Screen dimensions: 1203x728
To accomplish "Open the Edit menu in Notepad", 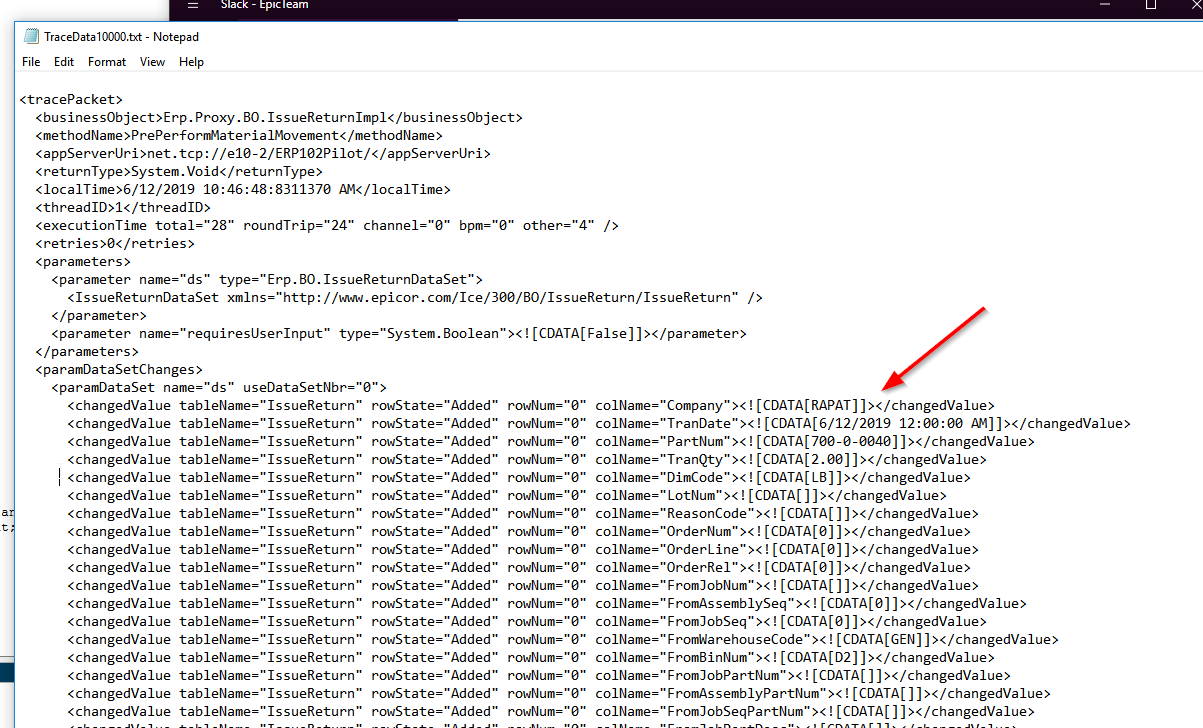I will click(64, 62).
